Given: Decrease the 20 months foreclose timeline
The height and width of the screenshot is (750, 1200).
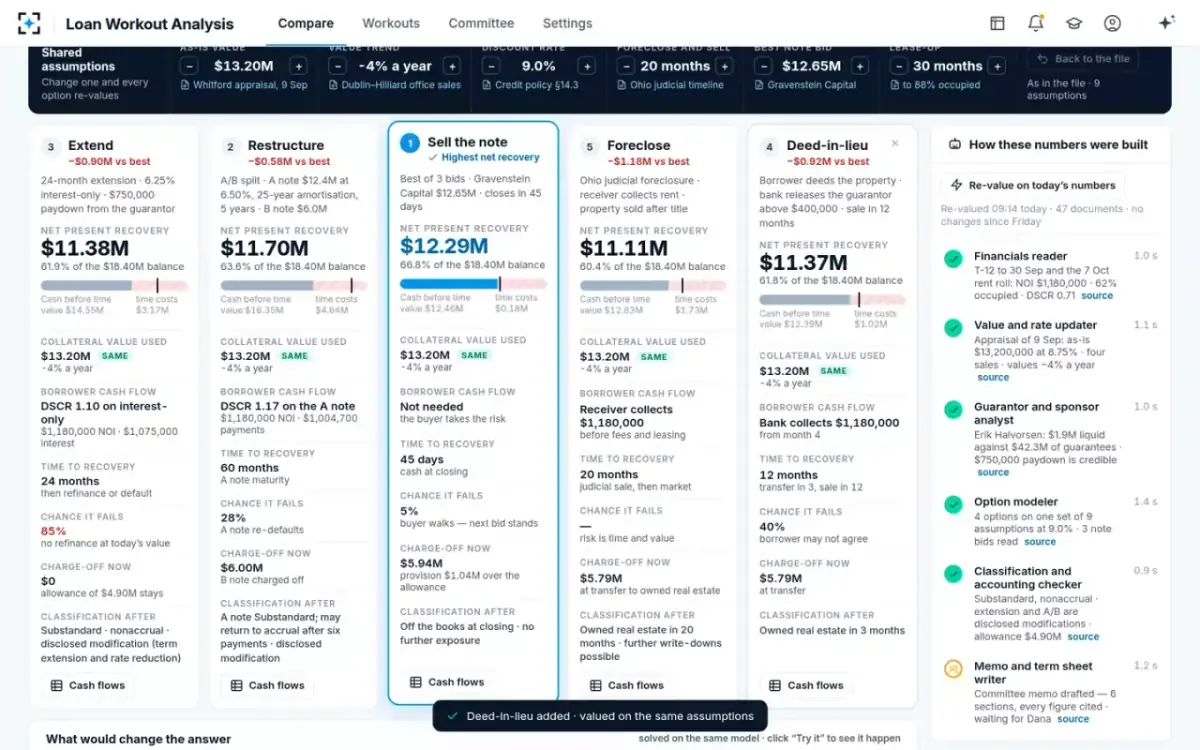Looking at the screenshot, I should (x=625, y=66).
